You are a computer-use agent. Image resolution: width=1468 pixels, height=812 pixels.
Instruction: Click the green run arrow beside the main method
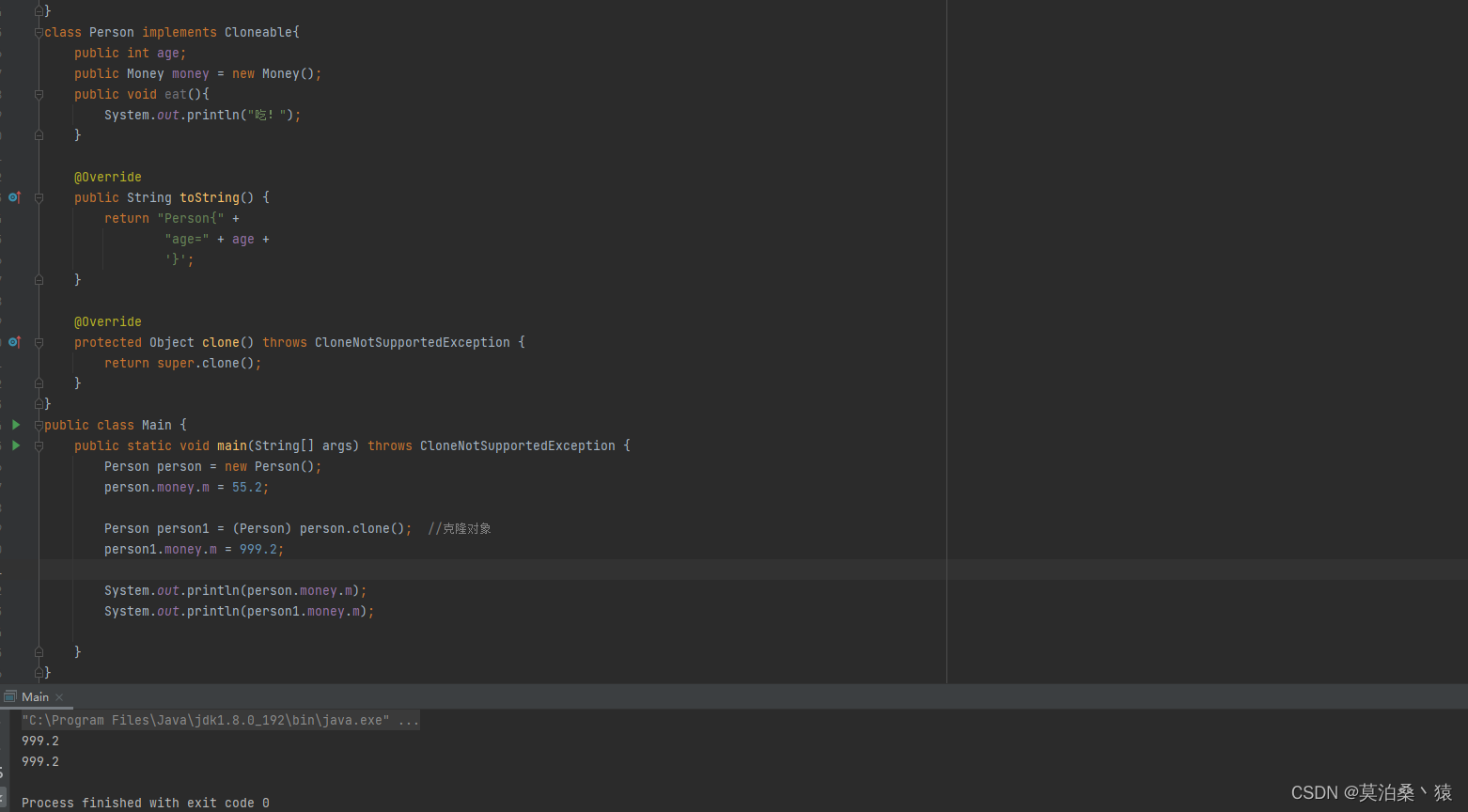[x=16, y=445]
